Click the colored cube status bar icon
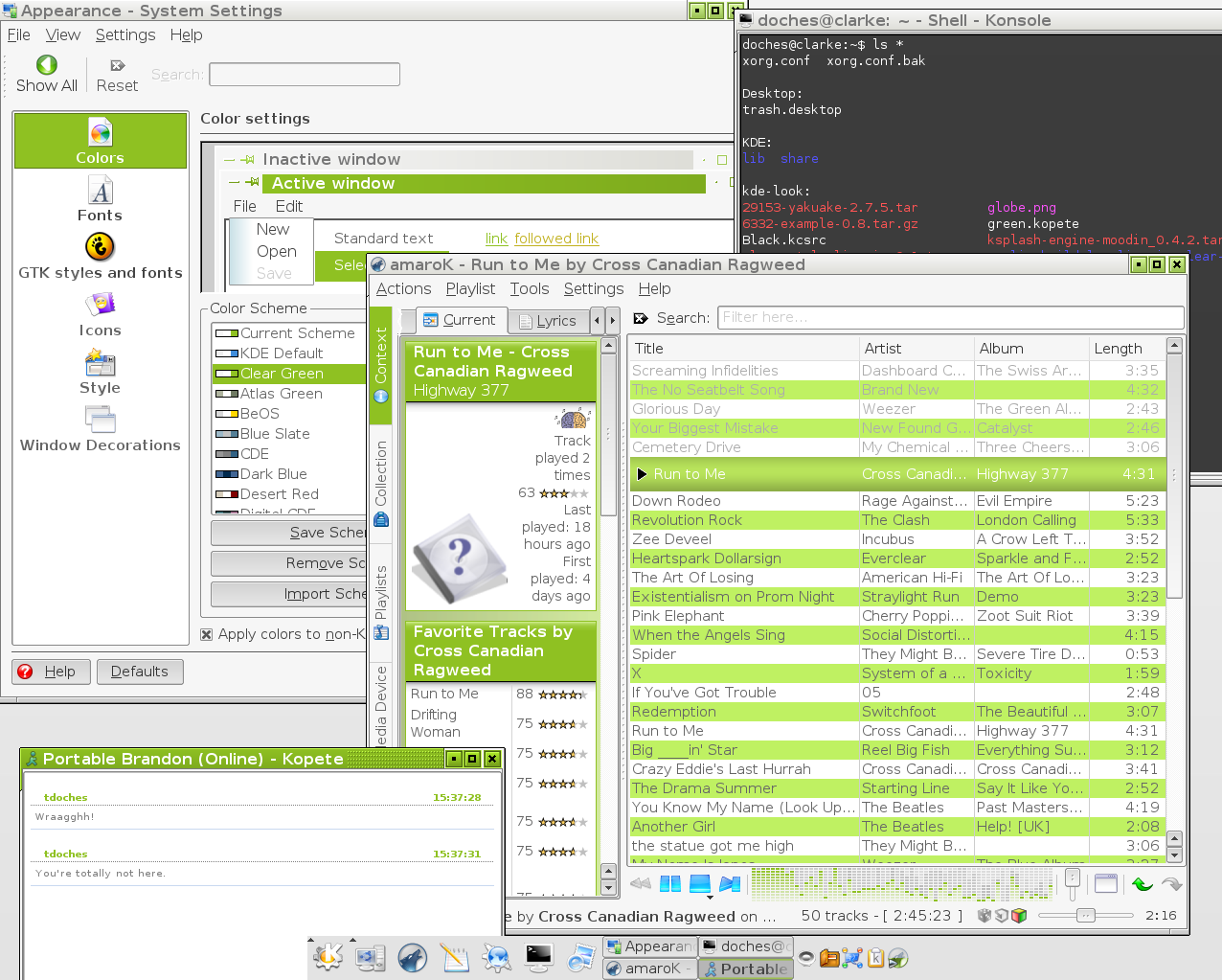This screenshot has height=980, width=1222. [x=1019, y=915]
